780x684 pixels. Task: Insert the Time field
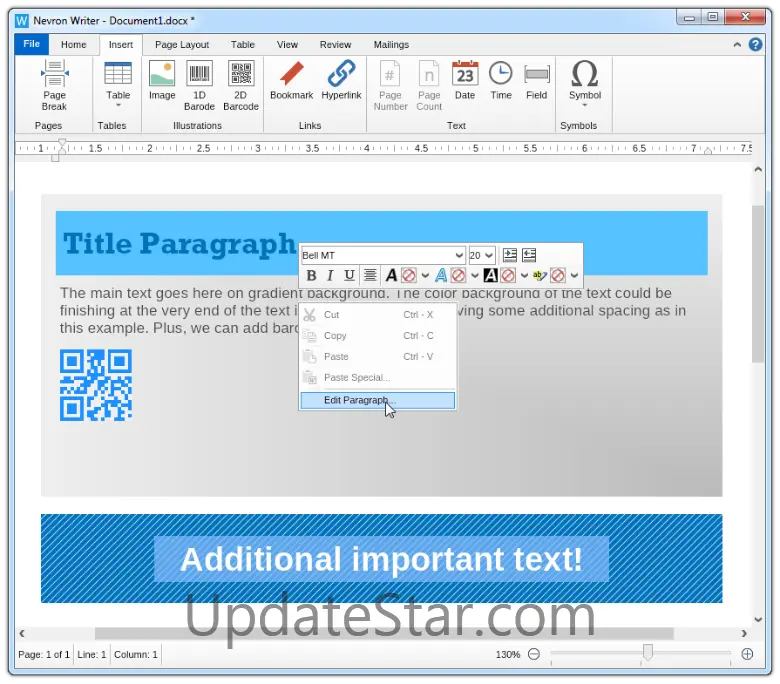click(500, 81)
